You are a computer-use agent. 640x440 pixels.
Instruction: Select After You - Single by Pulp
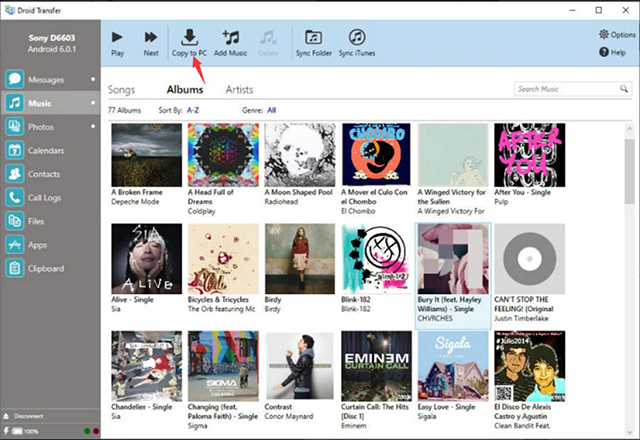530,155
